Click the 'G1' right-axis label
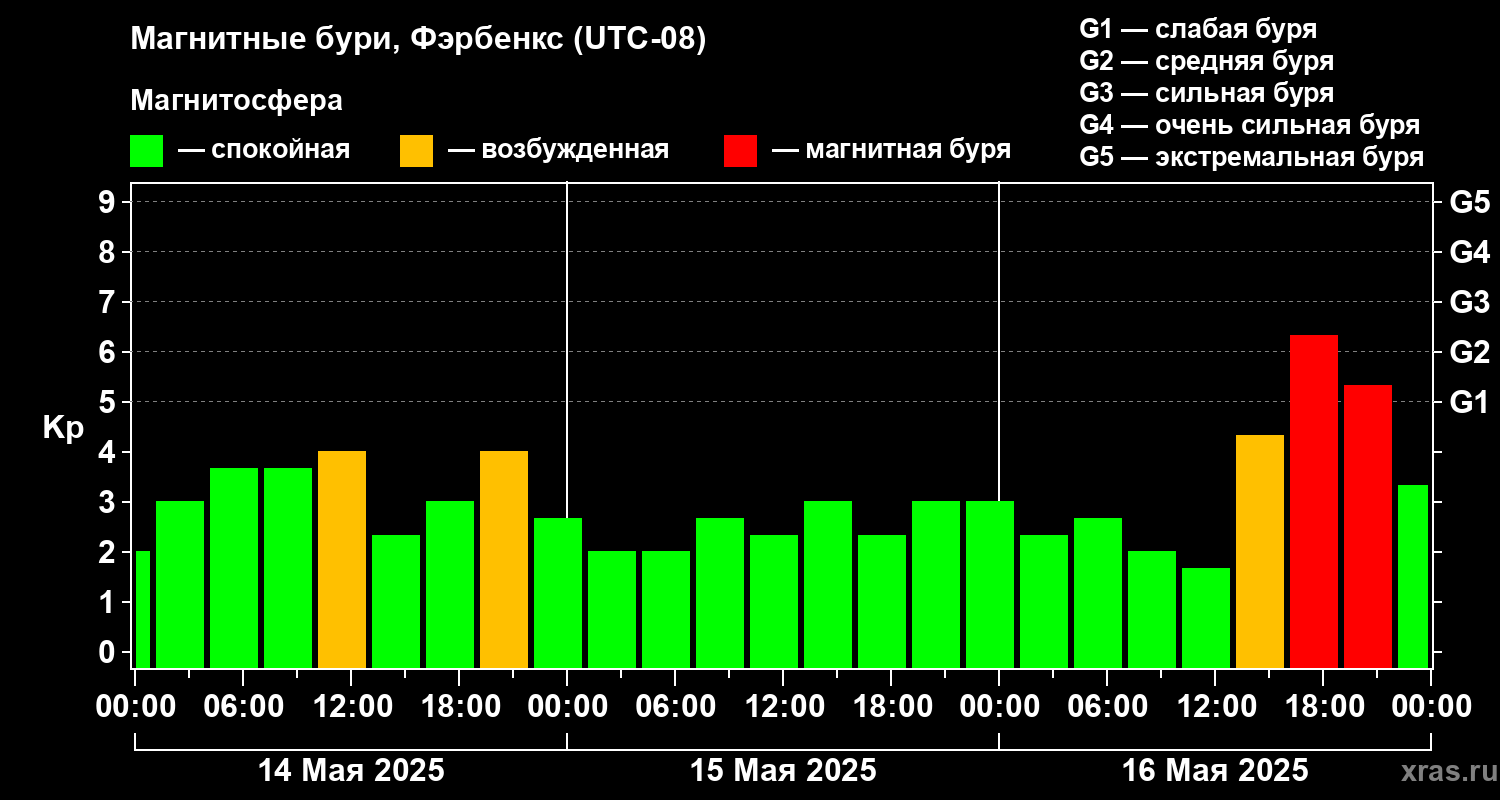Viewport: 1500px width, 800px height. [1470, 402]
